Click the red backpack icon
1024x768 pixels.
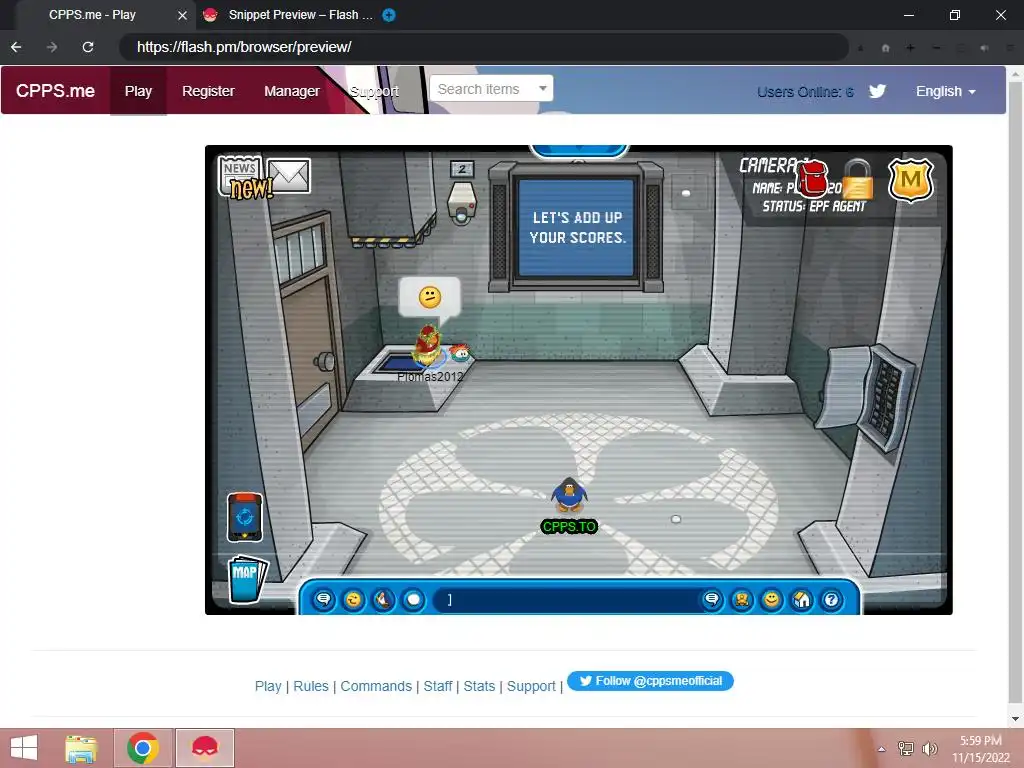coord(812,178)
